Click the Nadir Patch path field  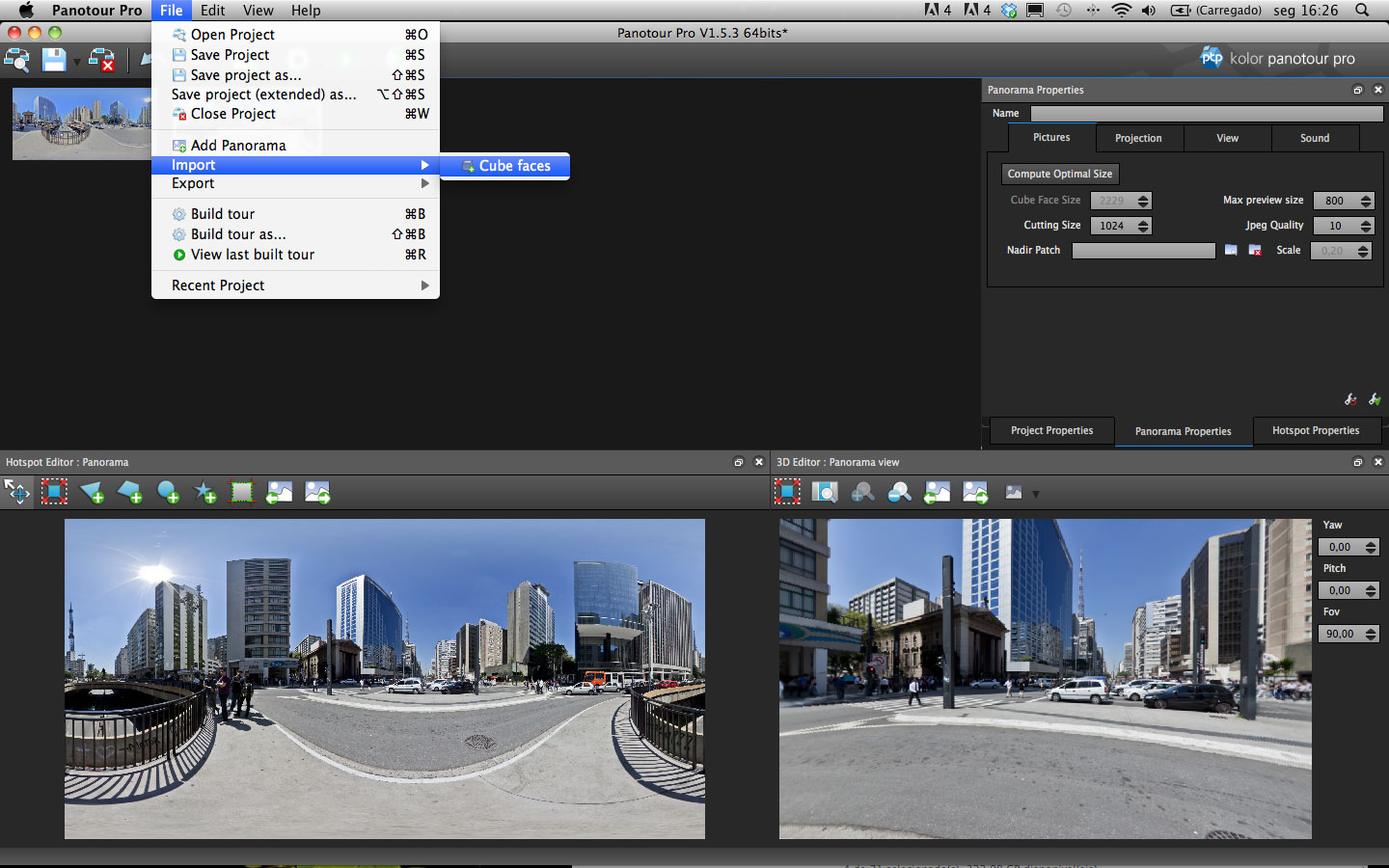tap(1144, 251)
